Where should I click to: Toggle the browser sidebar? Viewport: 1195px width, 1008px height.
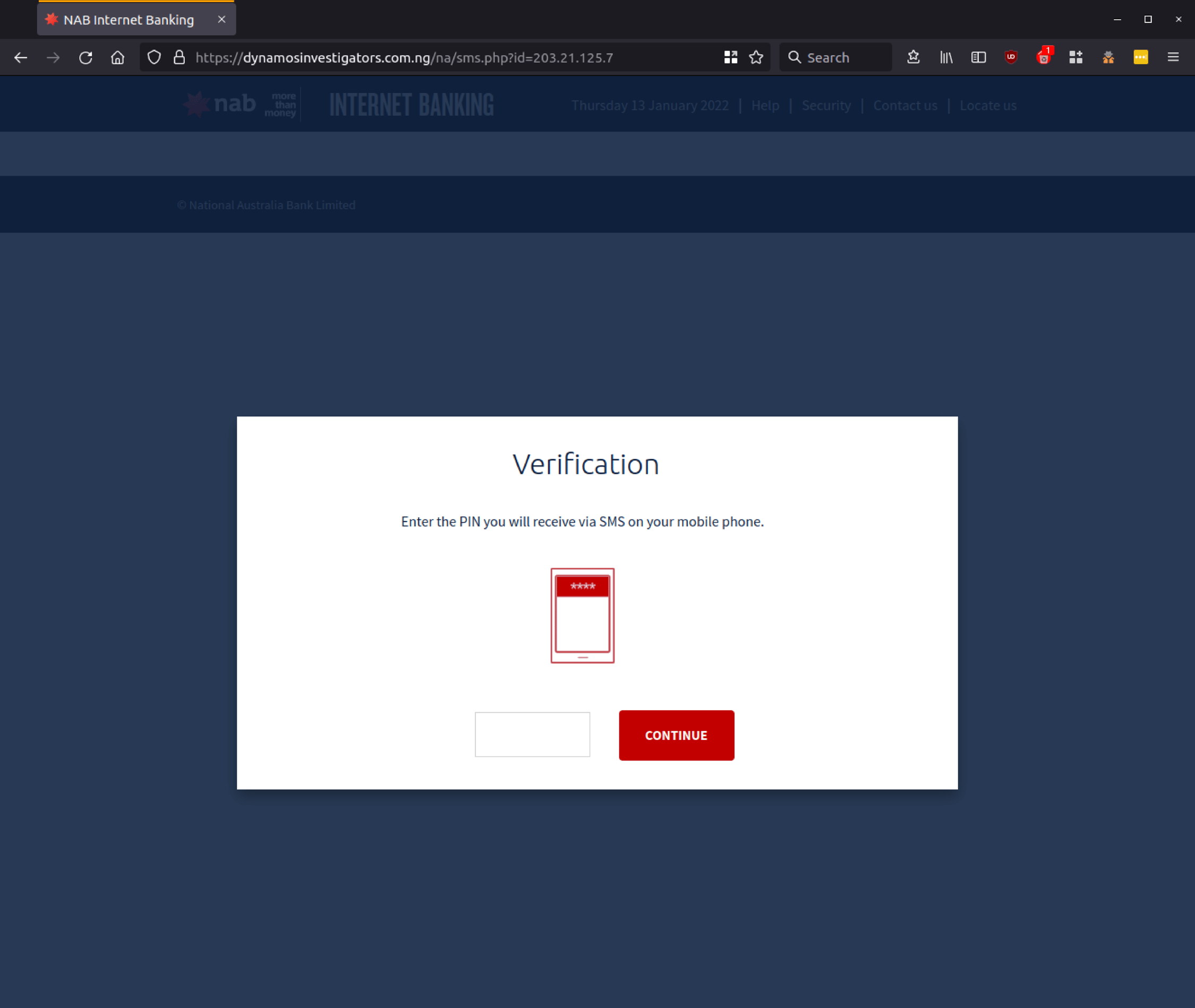pos(978,57)
